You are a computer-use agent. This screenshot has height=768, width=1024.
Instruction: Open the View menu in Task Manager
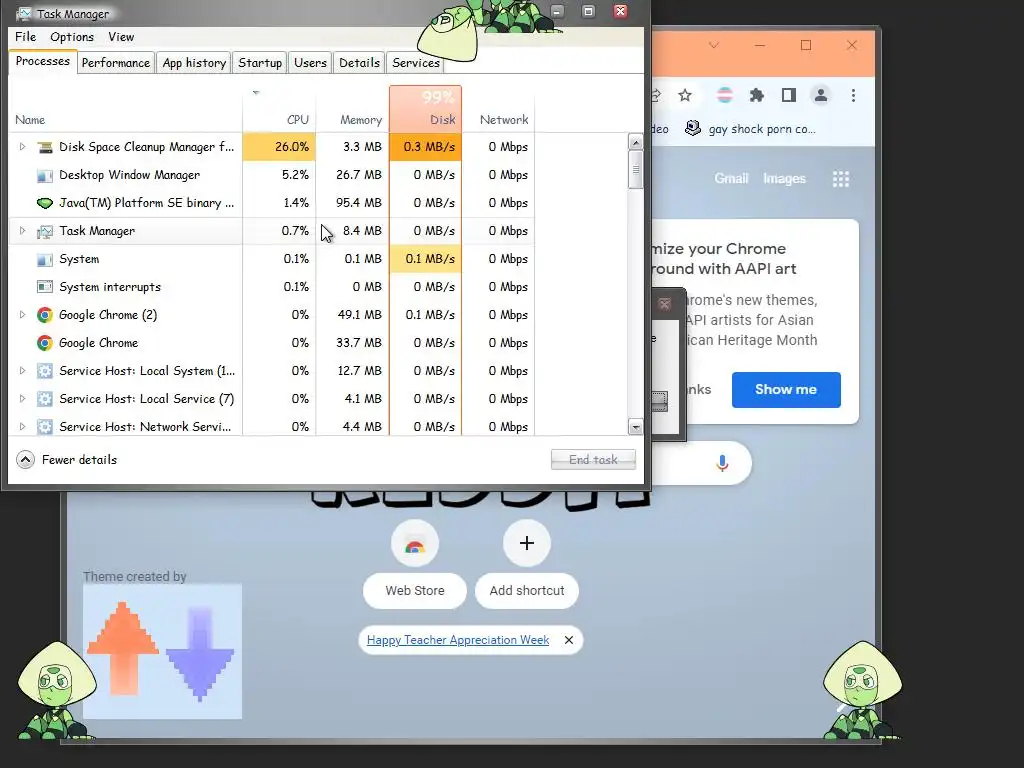click(x=121, y=37)
